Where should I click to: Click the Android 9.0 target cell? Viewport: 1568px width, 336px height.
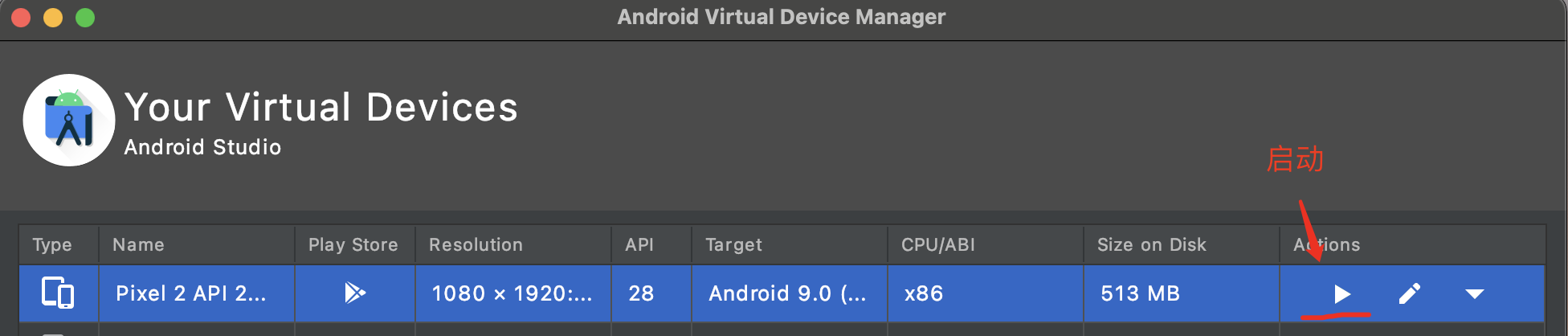coord(790,293)
